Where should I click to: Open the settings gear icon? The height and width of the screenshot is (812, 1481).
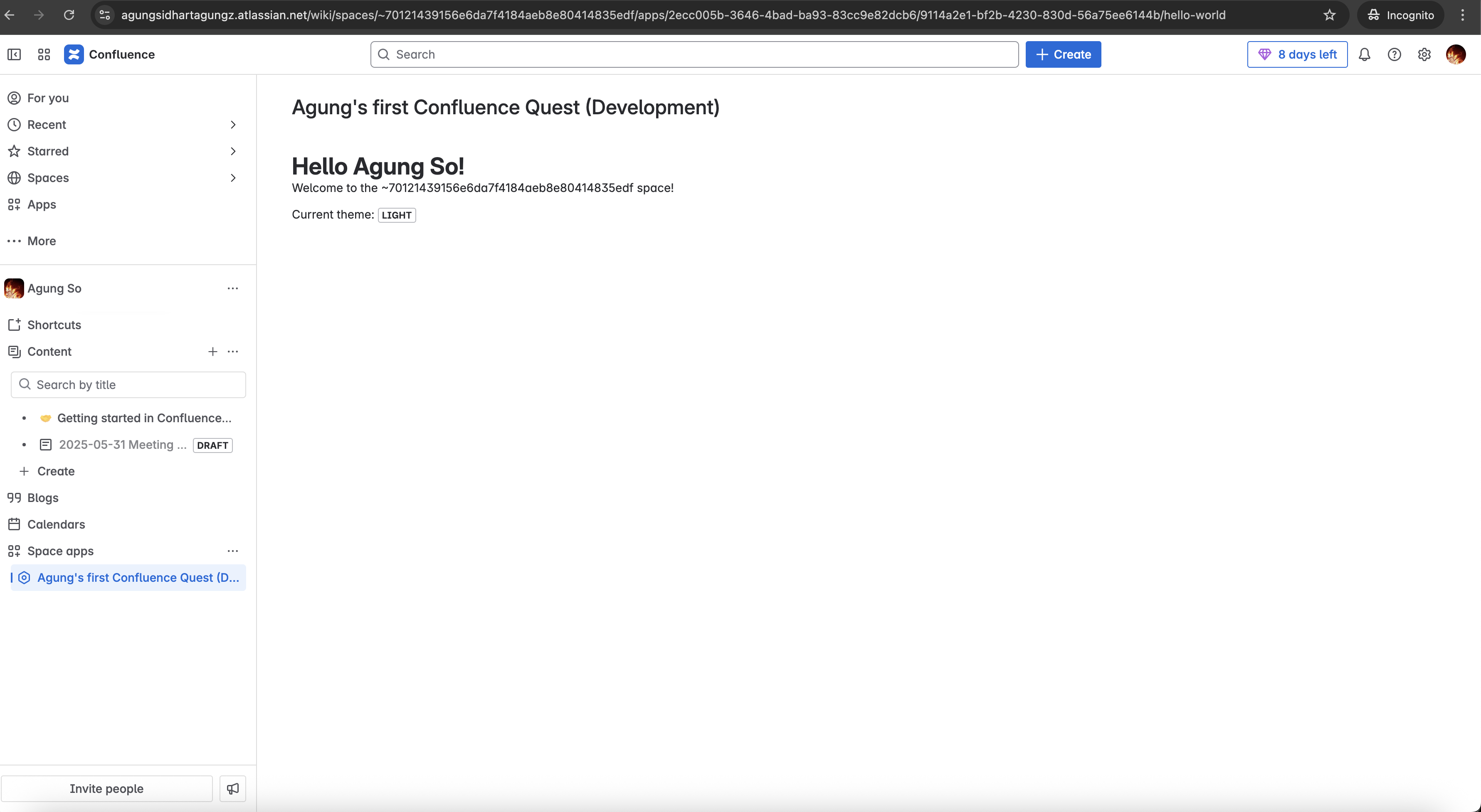[x=1424, y=54]
